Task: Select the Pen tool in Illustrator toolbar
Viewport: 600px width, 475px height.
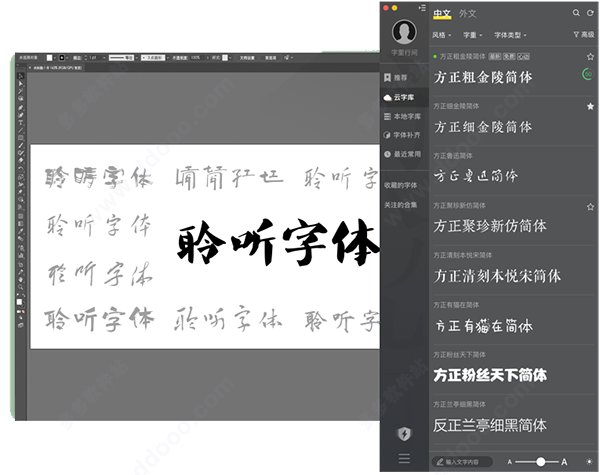Action: tap(21, 108)
